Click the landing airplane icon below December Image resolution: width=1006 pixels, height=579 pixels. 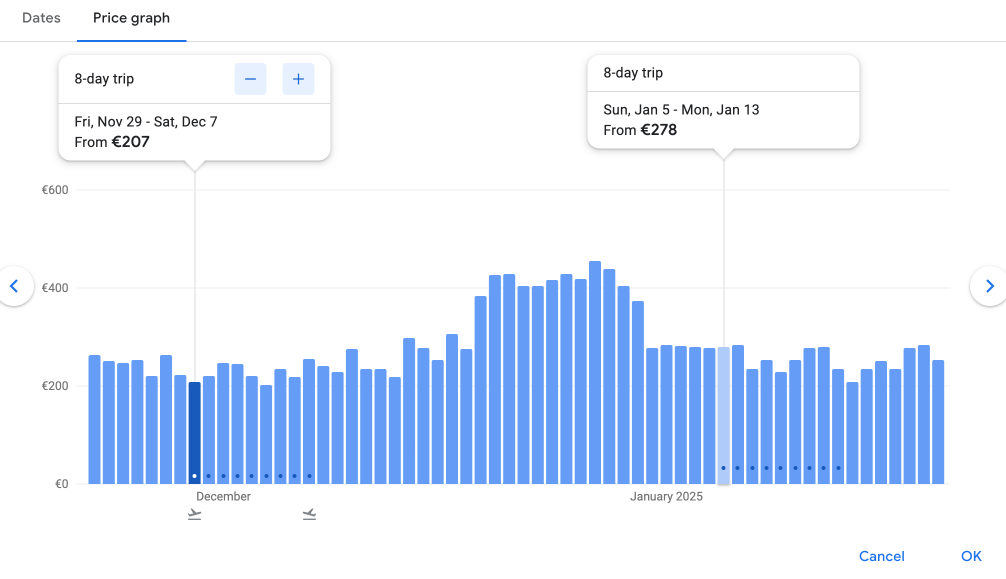[x=309, y=513]
